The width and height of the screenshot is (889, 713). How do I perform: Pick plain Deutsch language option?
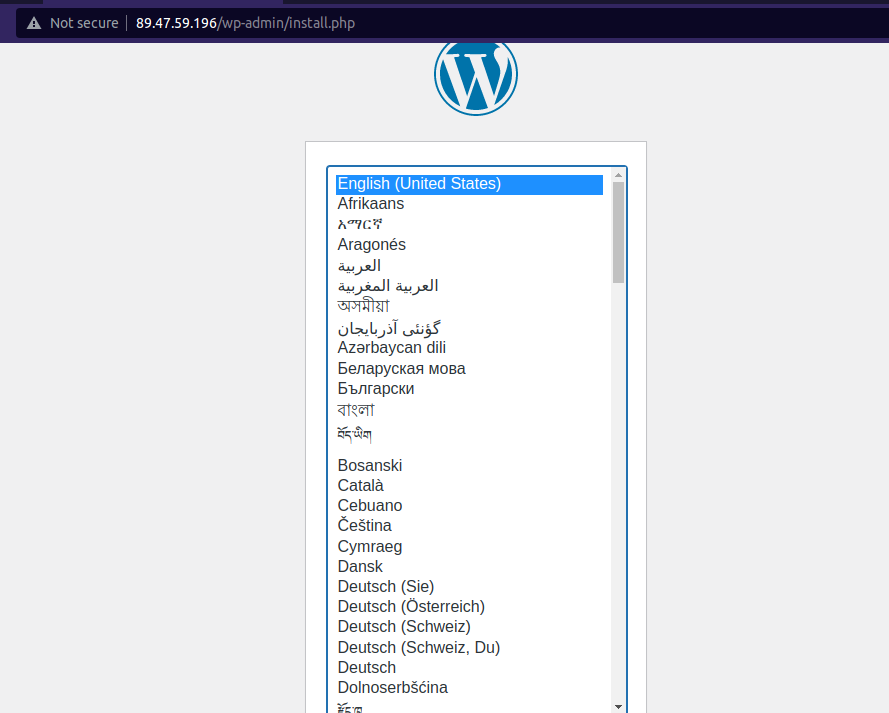click(x=469, y=668)
